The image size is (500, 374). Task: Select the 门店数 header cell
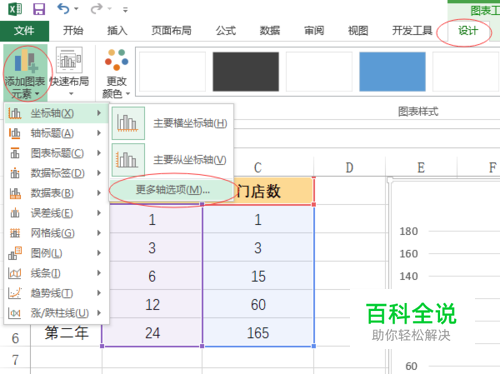[x=258, y=191]
